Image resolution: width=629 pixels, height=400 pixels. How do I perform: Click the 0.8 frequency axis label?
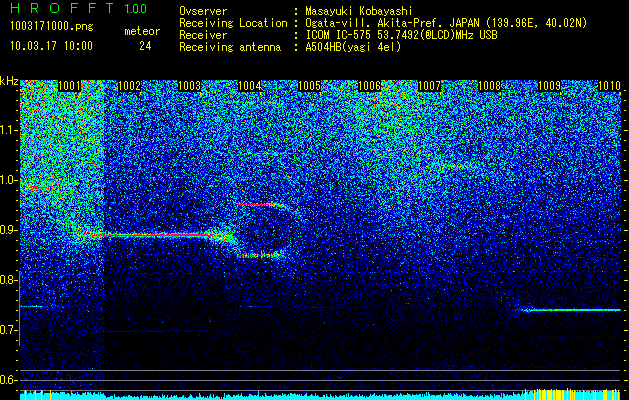[x=8, y=280]
